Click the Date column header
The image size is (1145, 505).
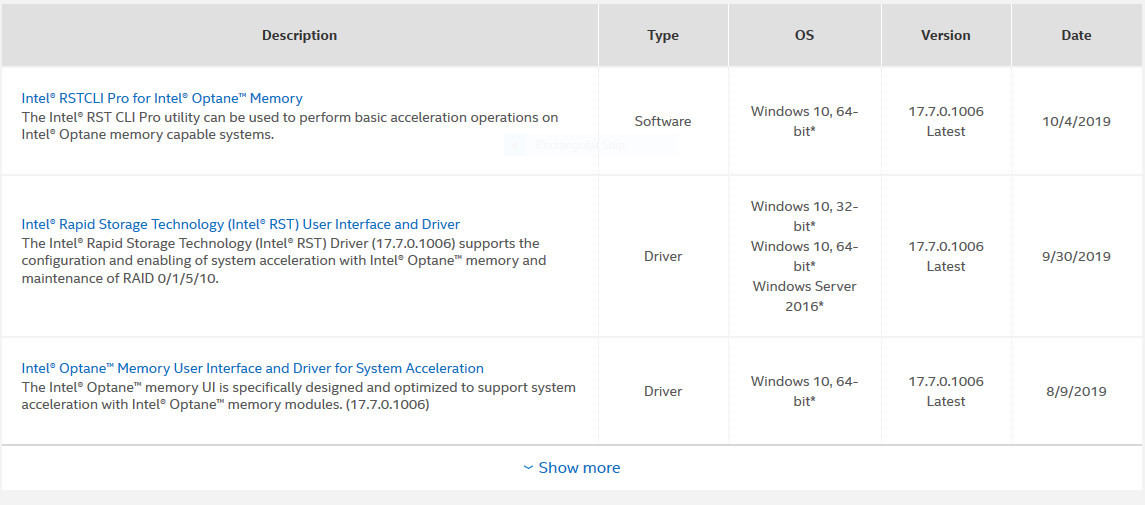[x=1076, y=35]
